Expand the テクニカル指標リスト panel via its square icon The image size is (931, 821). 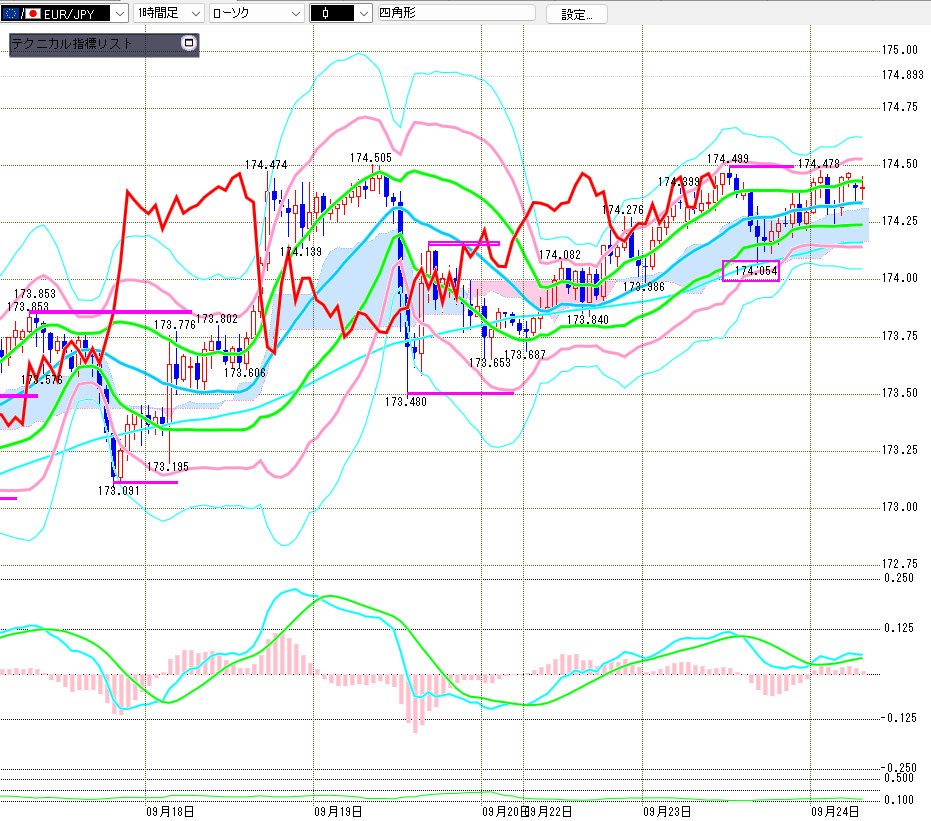(187, 43)
